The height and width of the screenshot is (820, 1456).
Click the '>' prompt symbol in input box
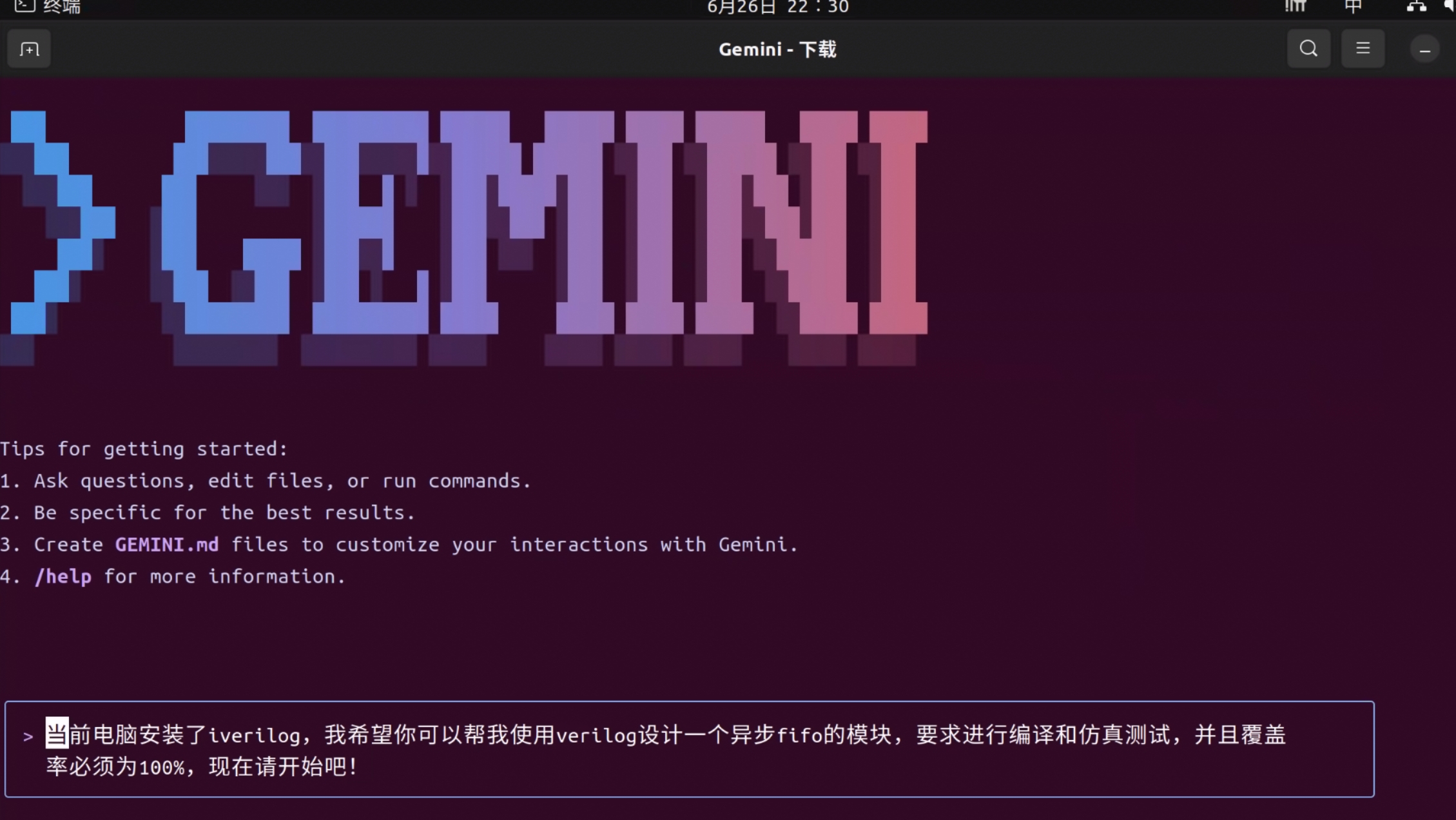pyautogui.click(x=28, y=736)
